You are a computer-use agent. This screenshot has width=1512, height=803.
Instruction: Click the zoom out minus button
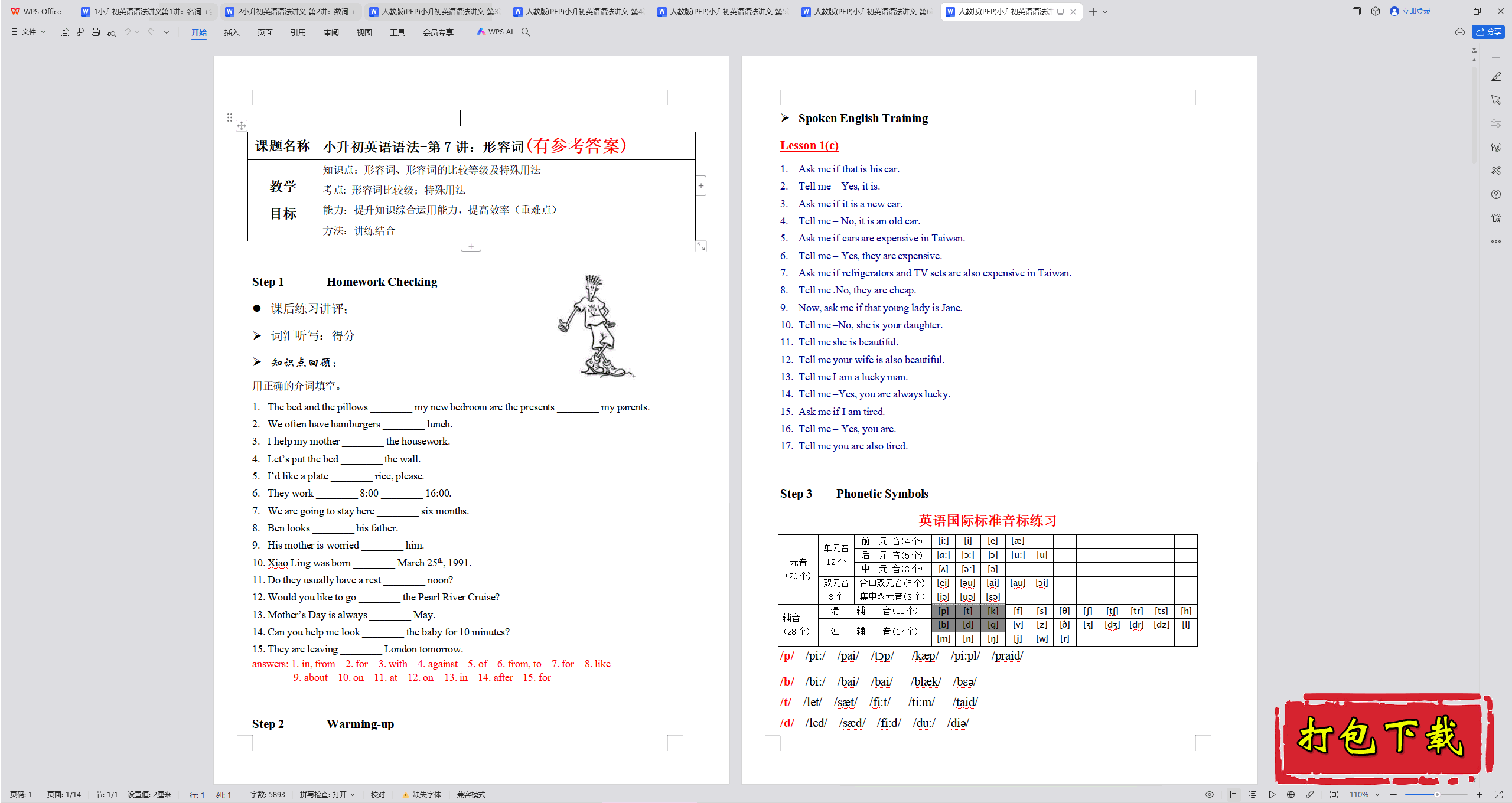[1394, 795]
